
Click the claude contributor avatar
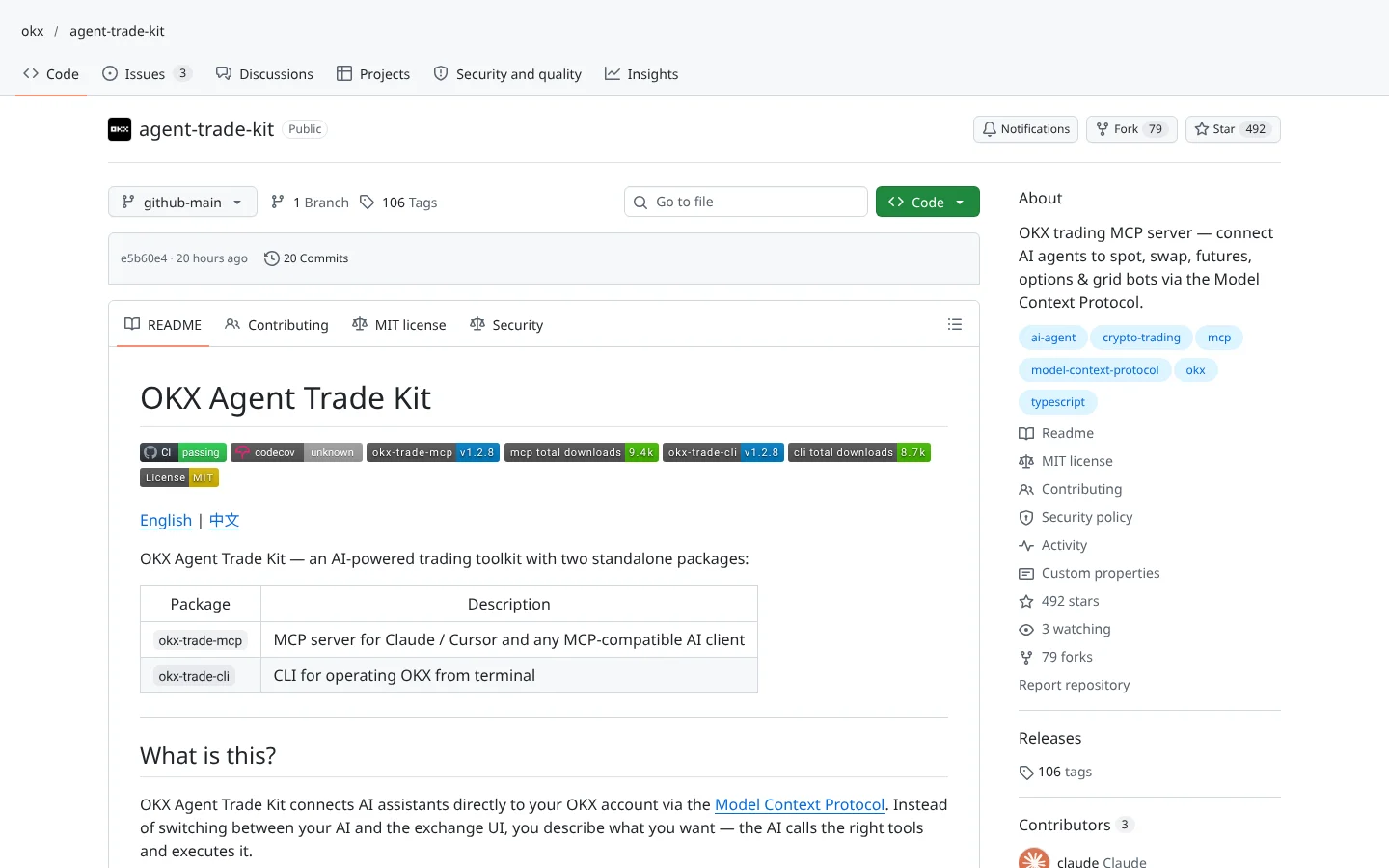1034,858
